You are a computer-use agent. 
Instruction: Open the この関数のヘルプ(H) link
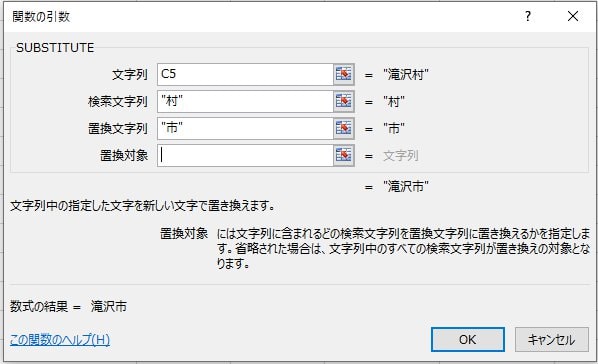click(60, 339)
